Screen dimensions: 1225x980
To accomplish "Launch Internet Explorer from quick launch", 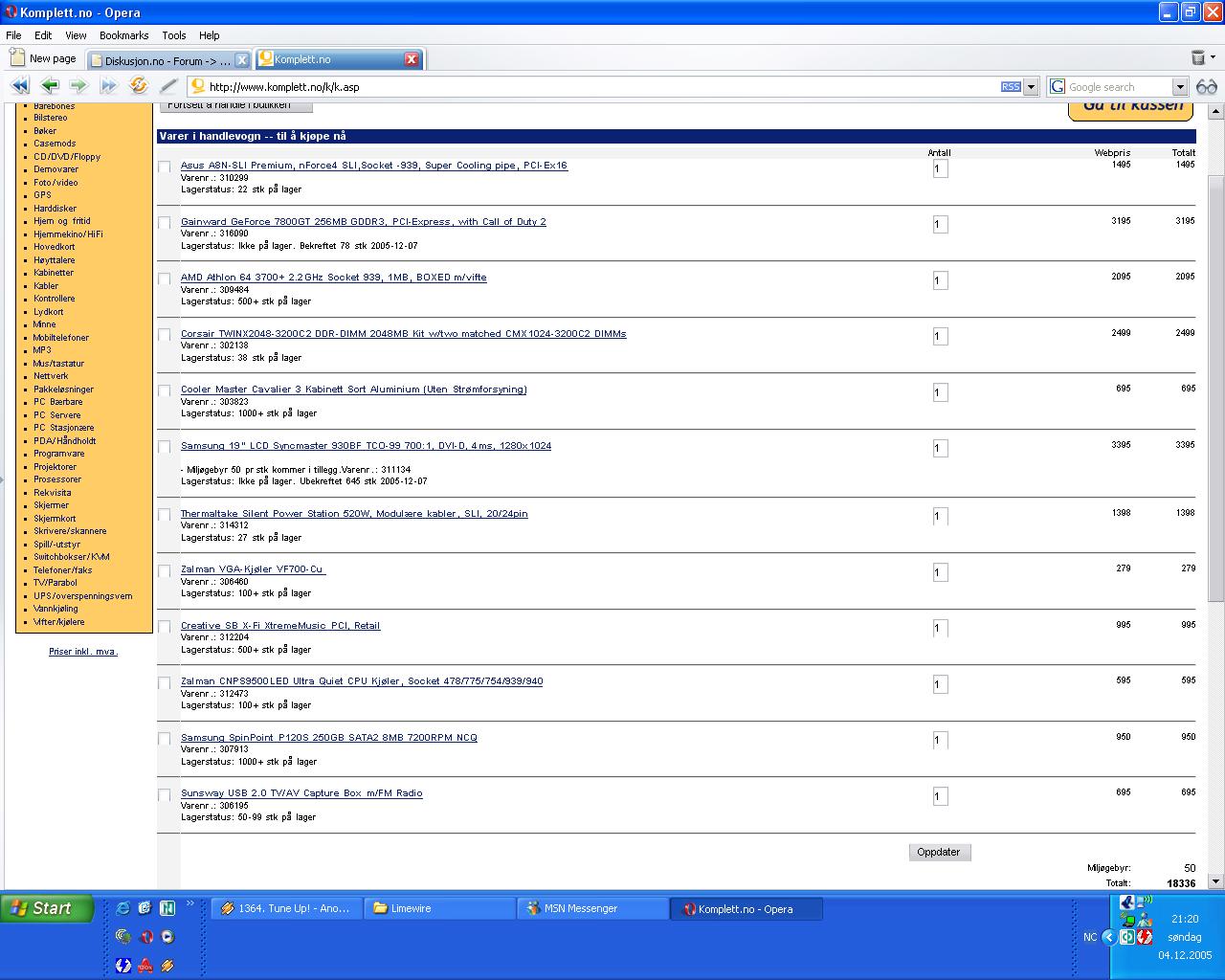I will pos(122,908).
